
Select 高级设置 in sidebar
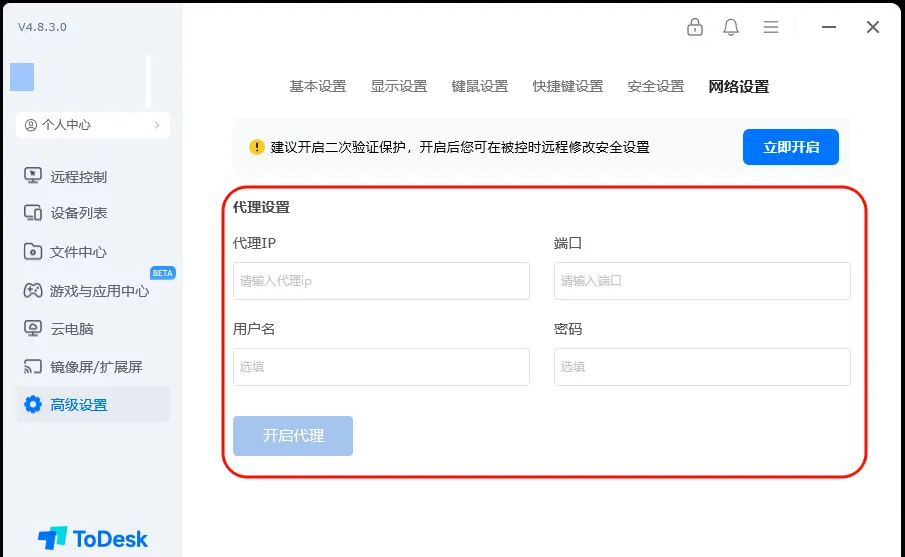click(x=93, y=405)
